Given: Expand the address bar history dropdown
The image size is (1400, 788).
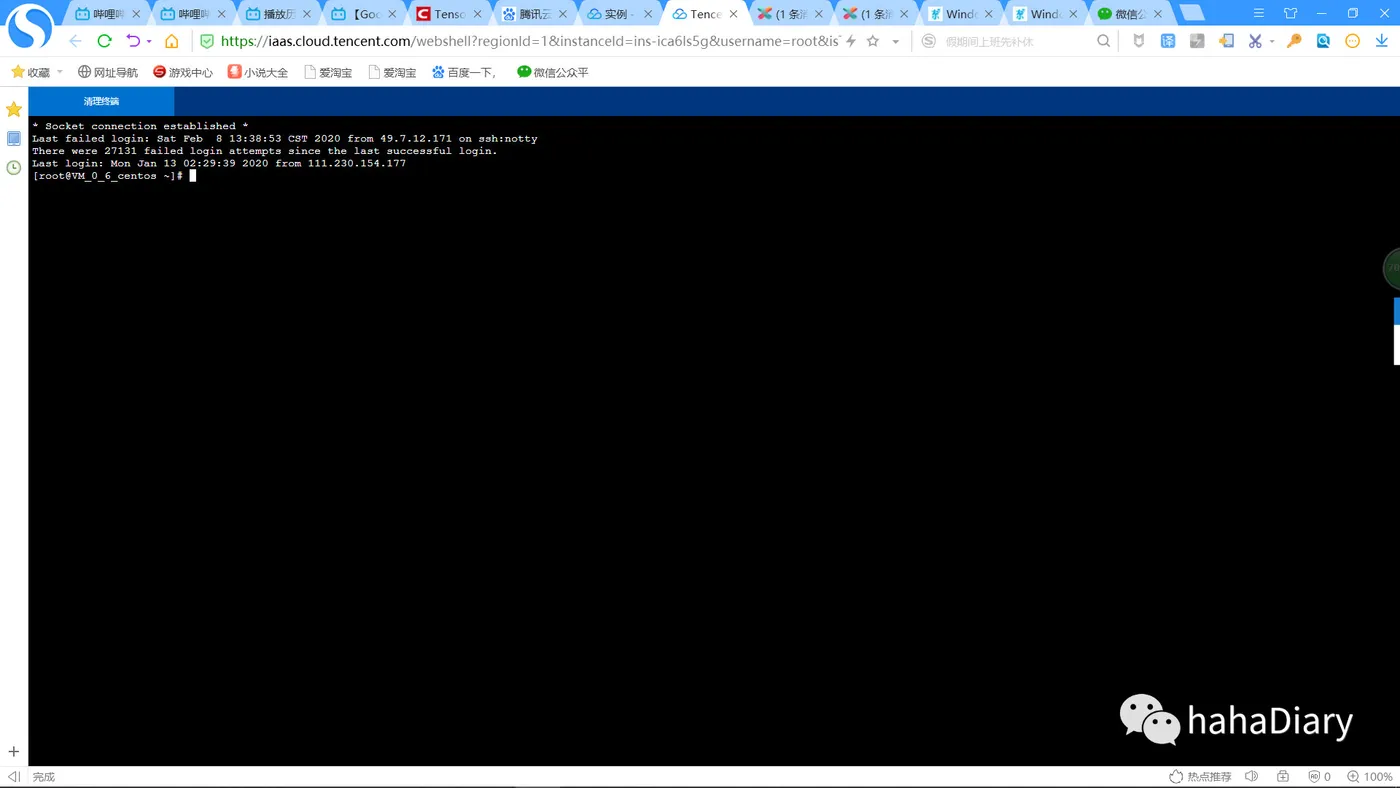Looking at the screenshot, I should [x=895, y=42].
